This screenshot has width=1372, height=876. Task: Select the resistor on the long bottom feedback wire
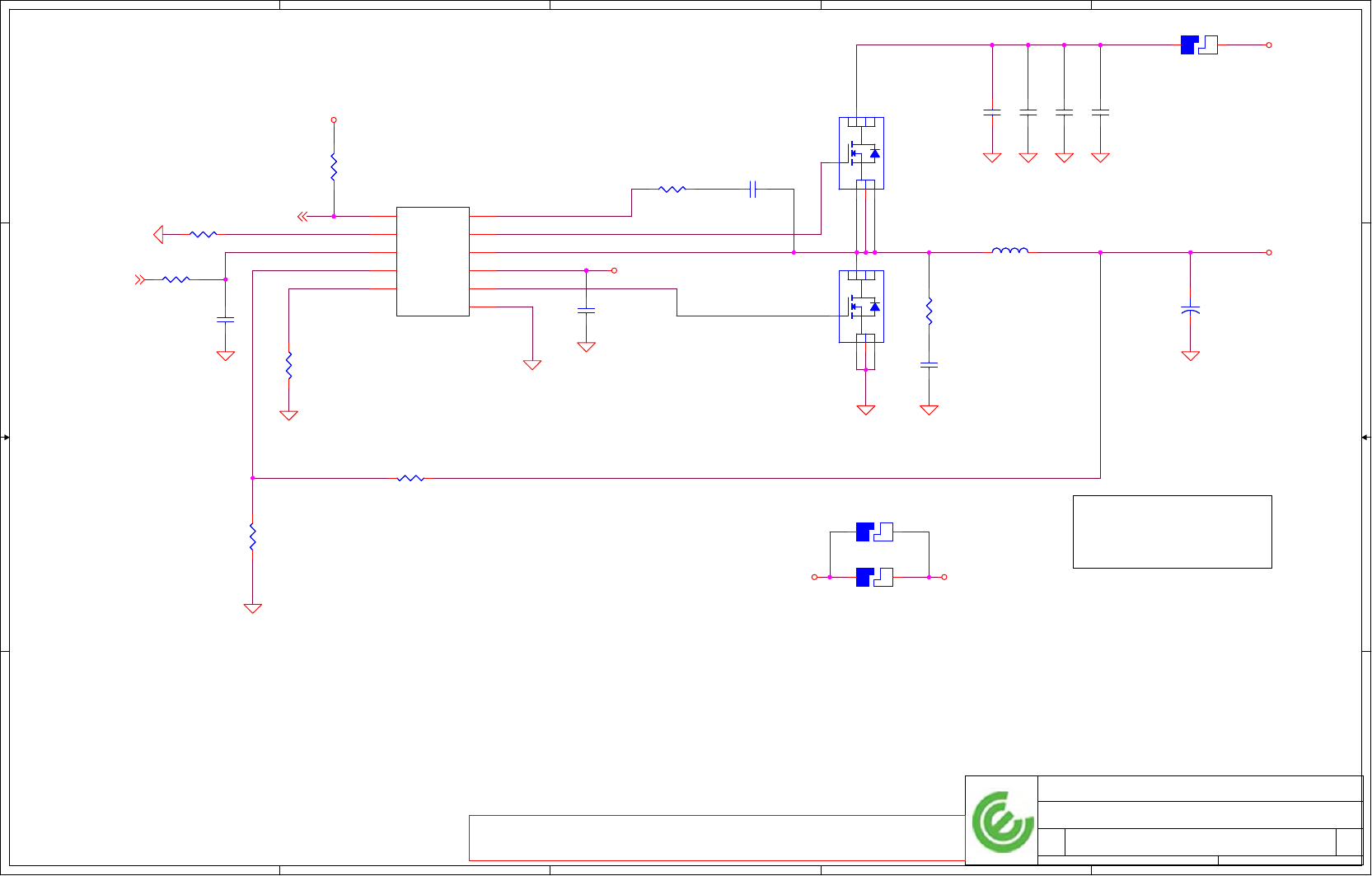[x=410, y=478]
